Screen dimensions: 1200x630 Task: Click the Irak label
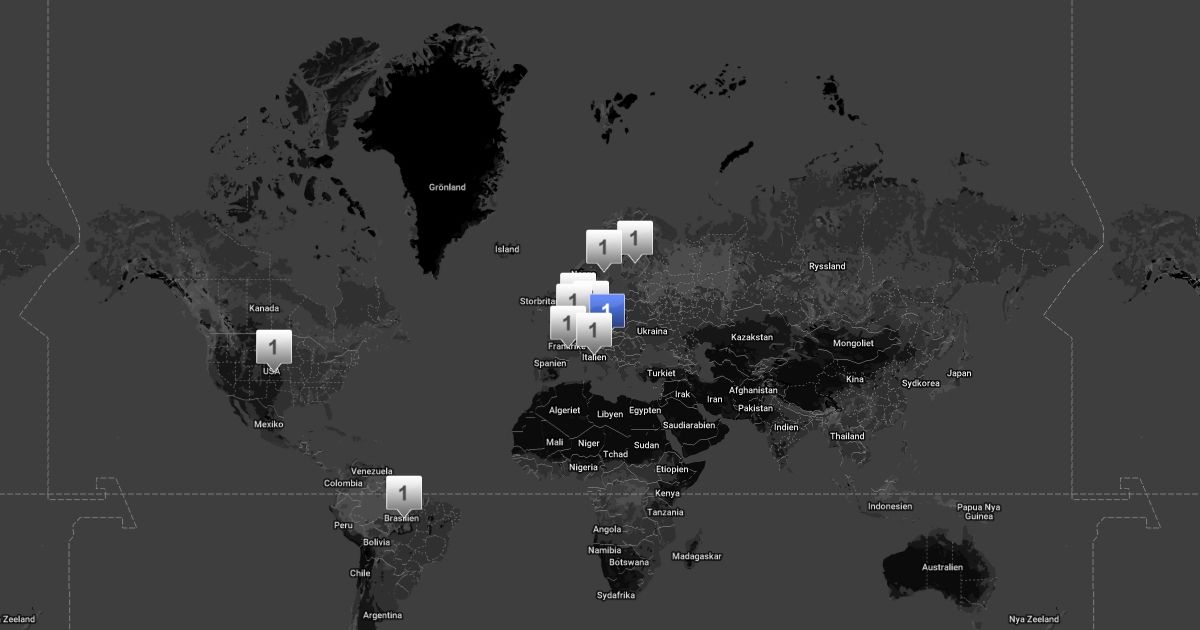682,394
